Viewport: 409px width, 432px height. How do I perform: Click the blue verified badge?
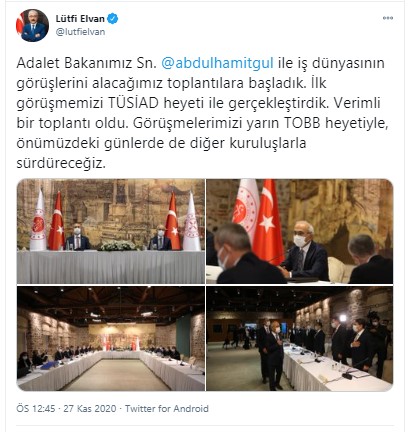113,19
